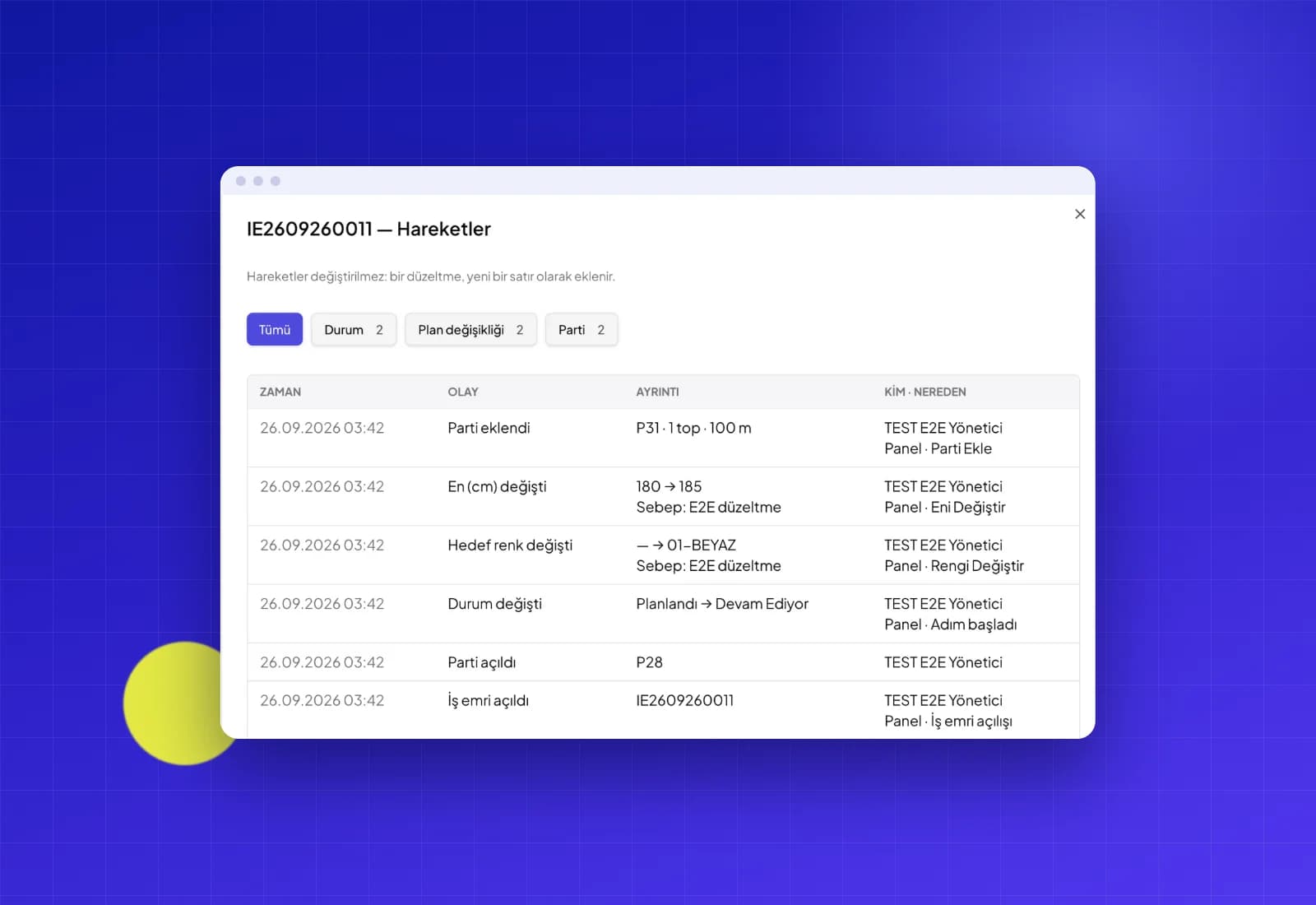Select the Tümü filter tab
This screenshot has width=1316, height=905.
[x=275, y=329]
